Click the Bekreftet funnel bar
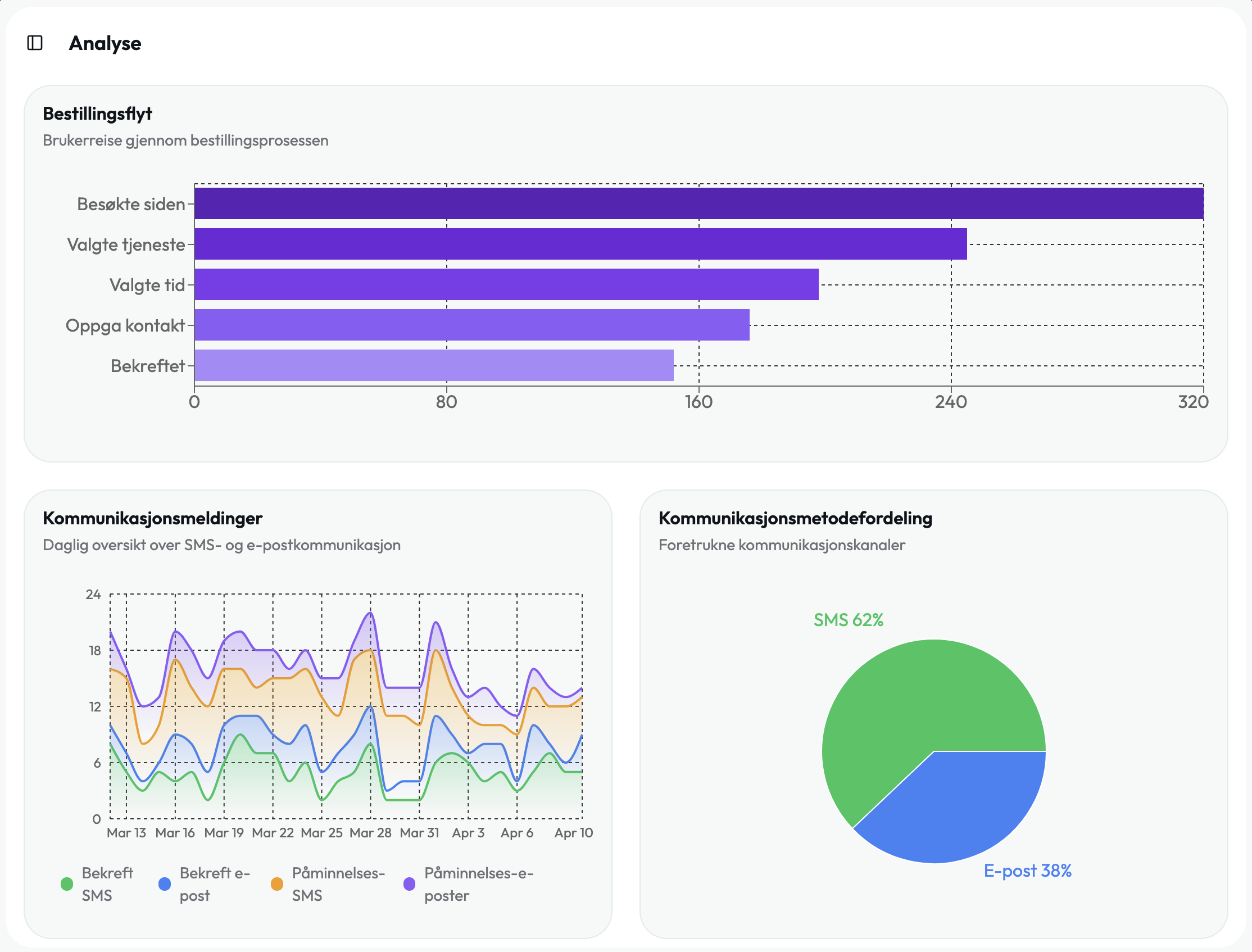Viewport: 1252px width, 952px height. click(433, 365)
